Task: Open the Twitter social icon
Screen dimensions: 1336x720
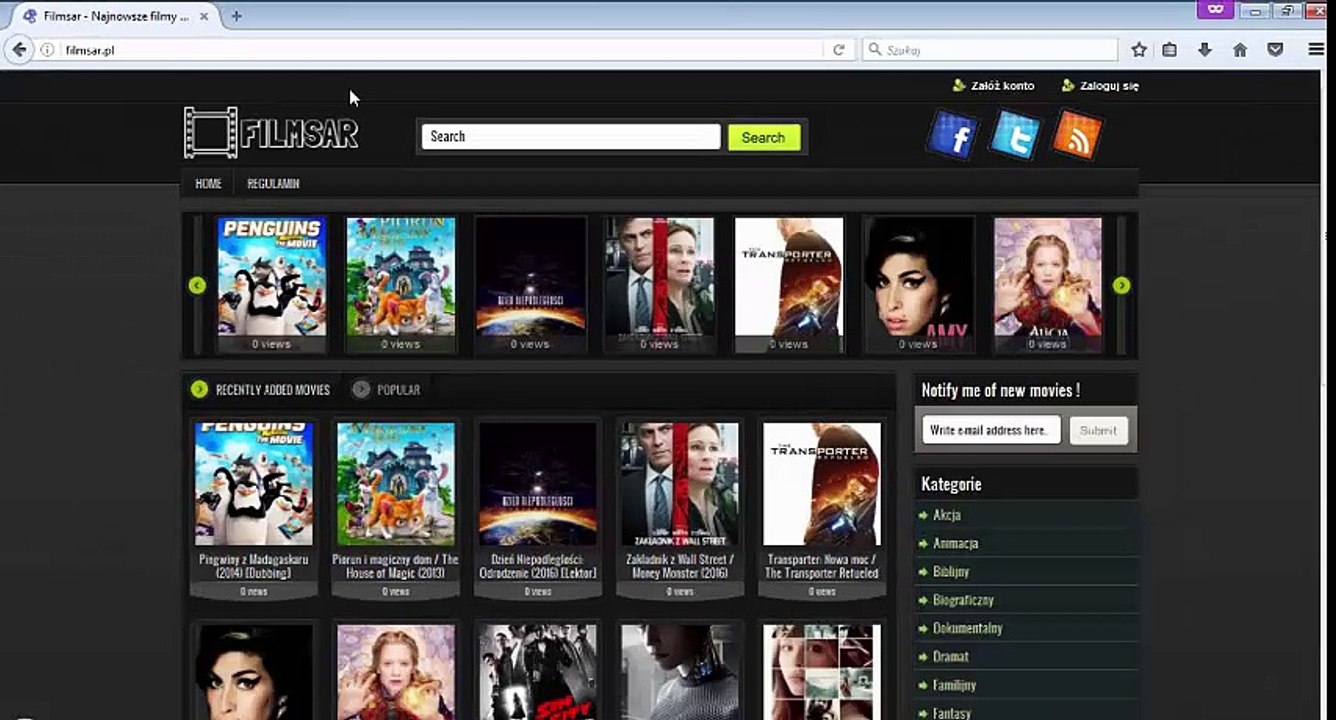Action: click(x=1015, y=135)
